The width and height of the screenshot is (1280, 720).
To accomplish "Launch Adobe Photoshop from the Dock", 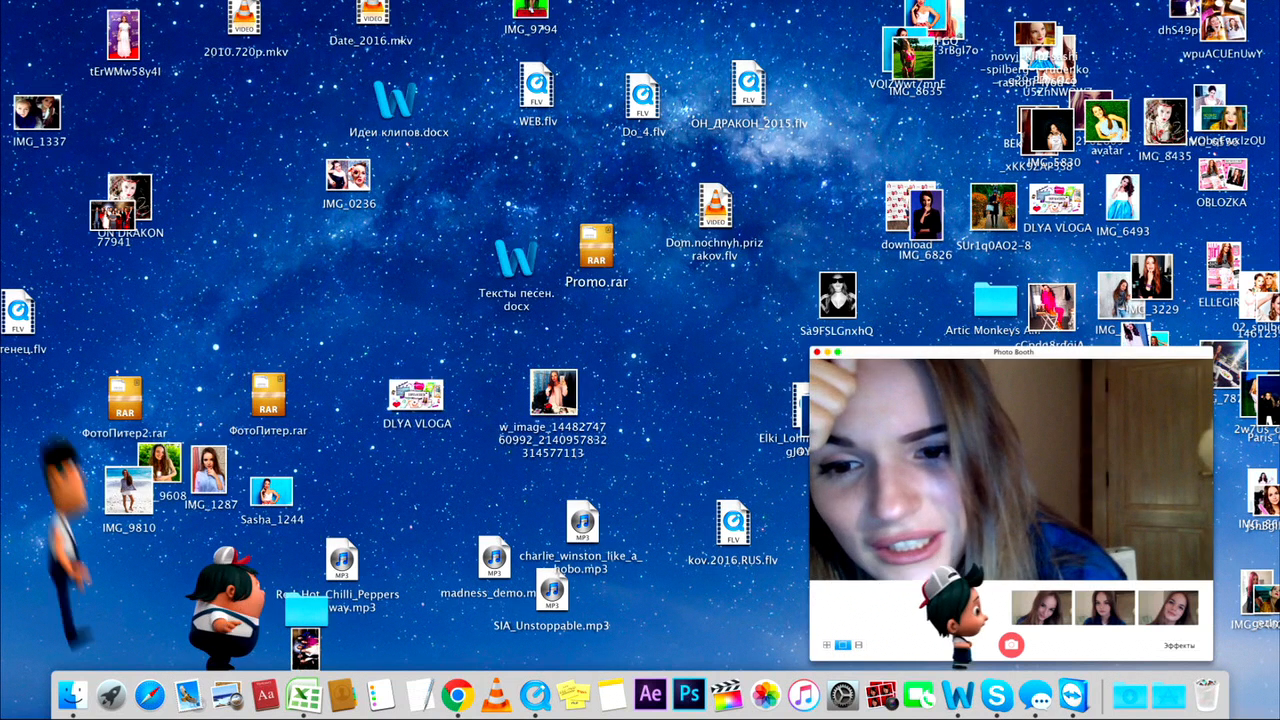I will click(x=689, y=695).
